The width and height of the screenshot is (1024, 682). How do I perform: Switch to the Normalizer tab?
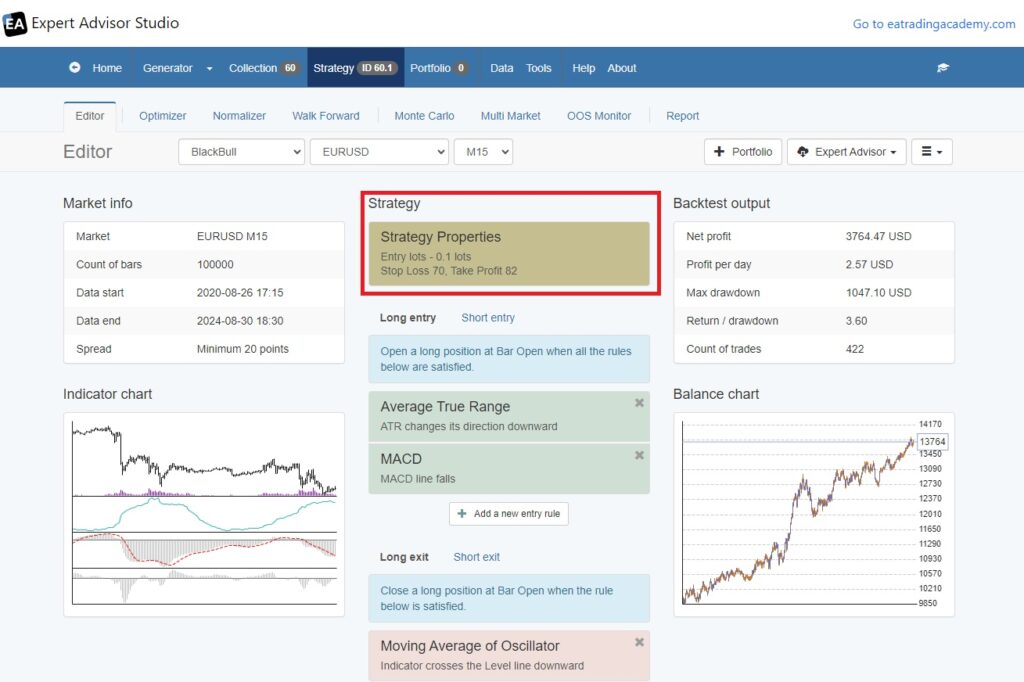239,116
